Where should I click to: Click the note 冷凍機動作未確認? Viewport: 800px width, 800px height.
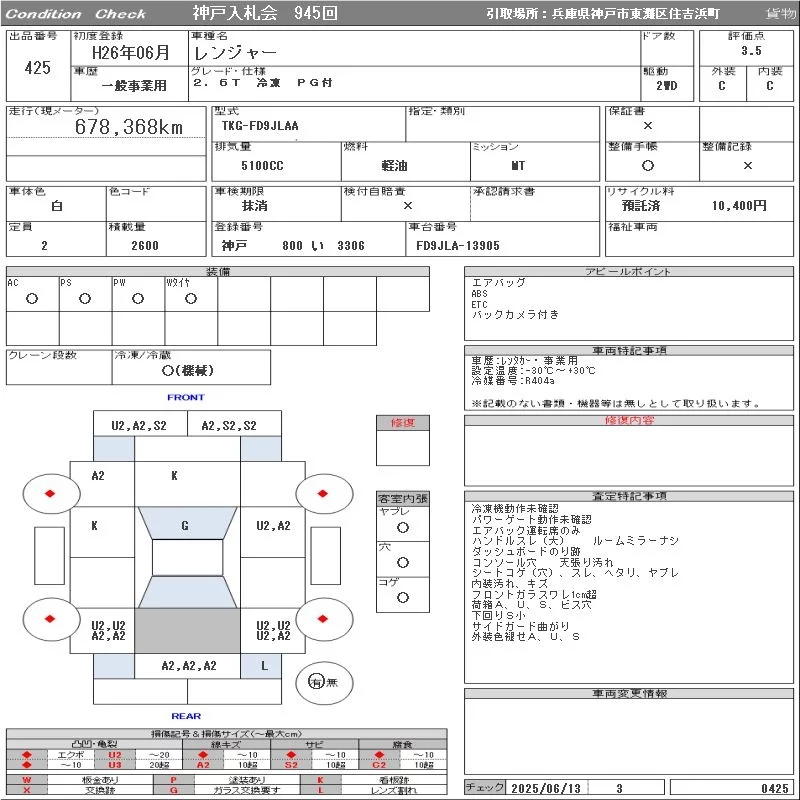(515, 508)
